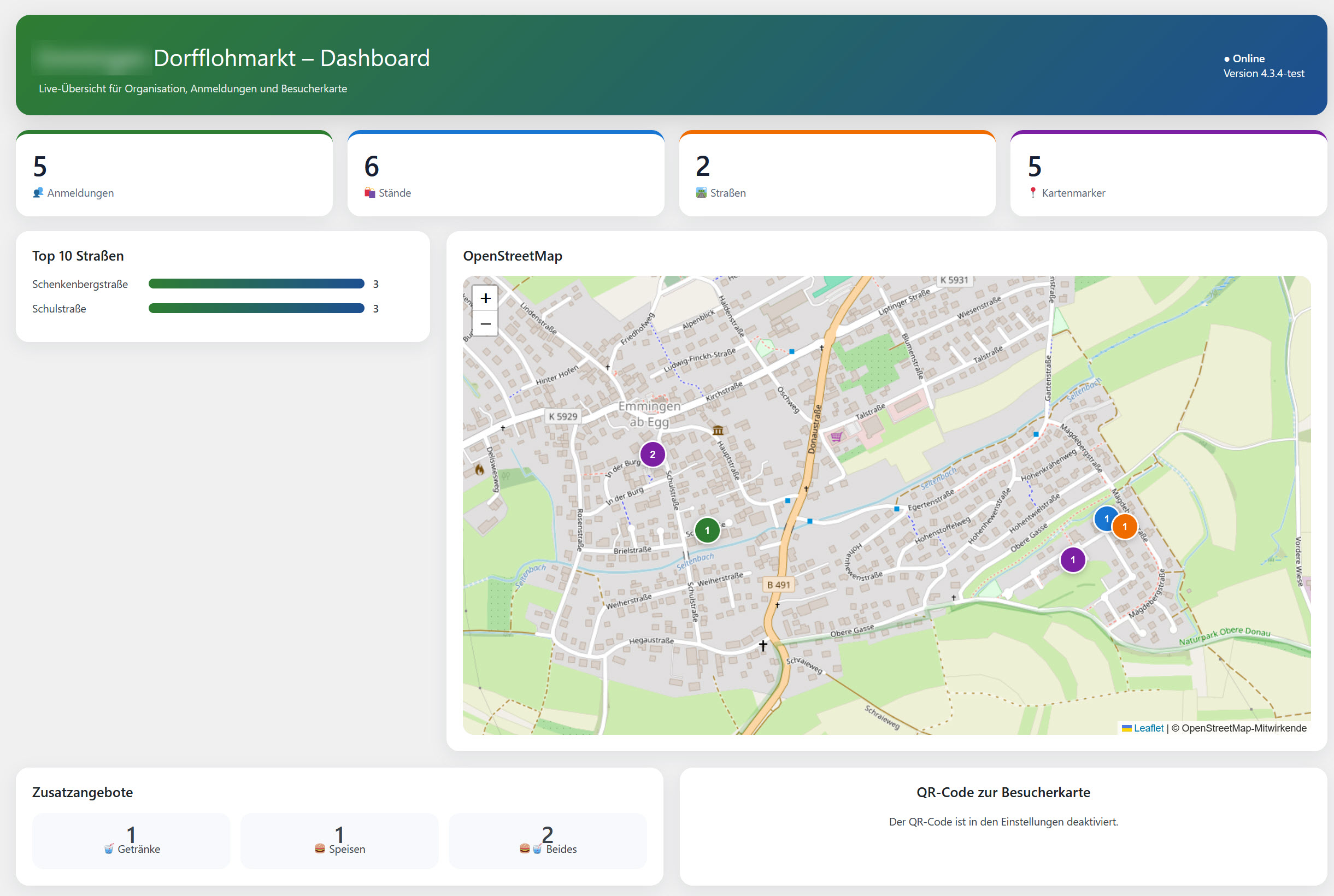
Task: Click the Kartenmarker pin icon
Action: tap(1033, 192)
